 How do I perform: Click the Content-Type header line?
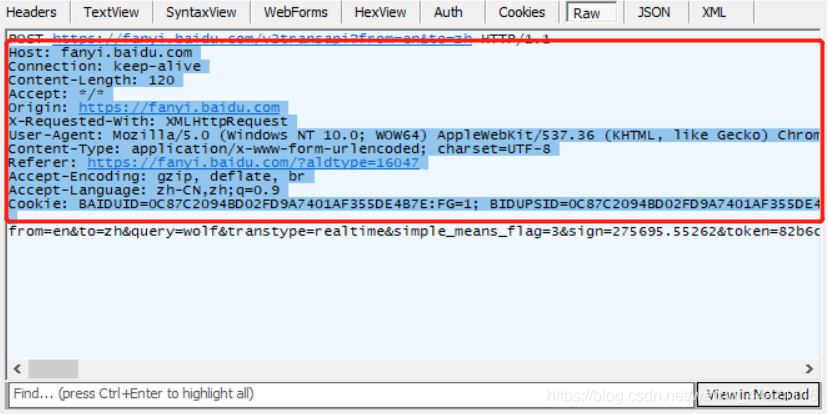[279, 149]
